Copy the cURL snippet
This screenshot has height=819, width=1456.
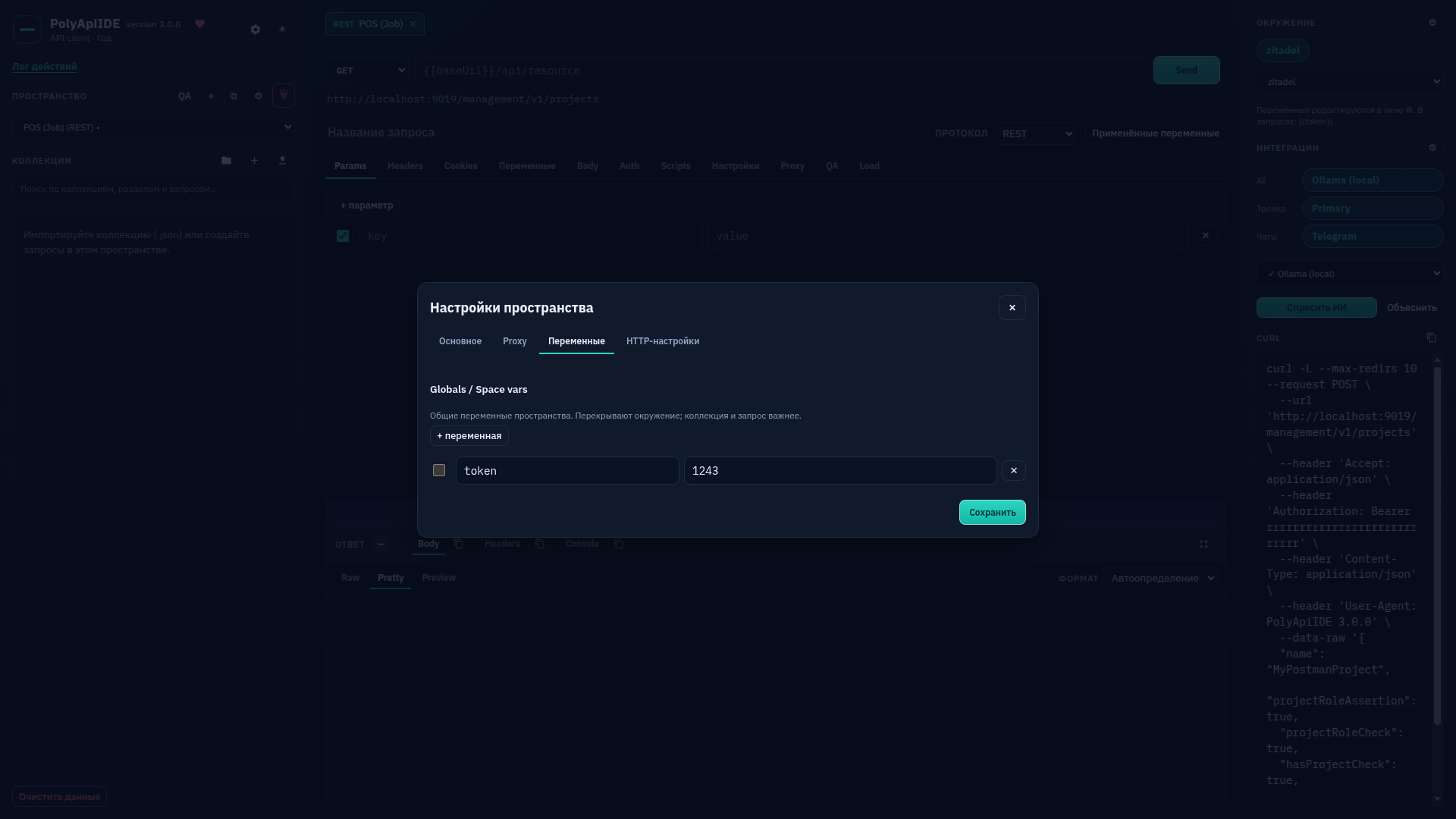(x=1431, y=337)
